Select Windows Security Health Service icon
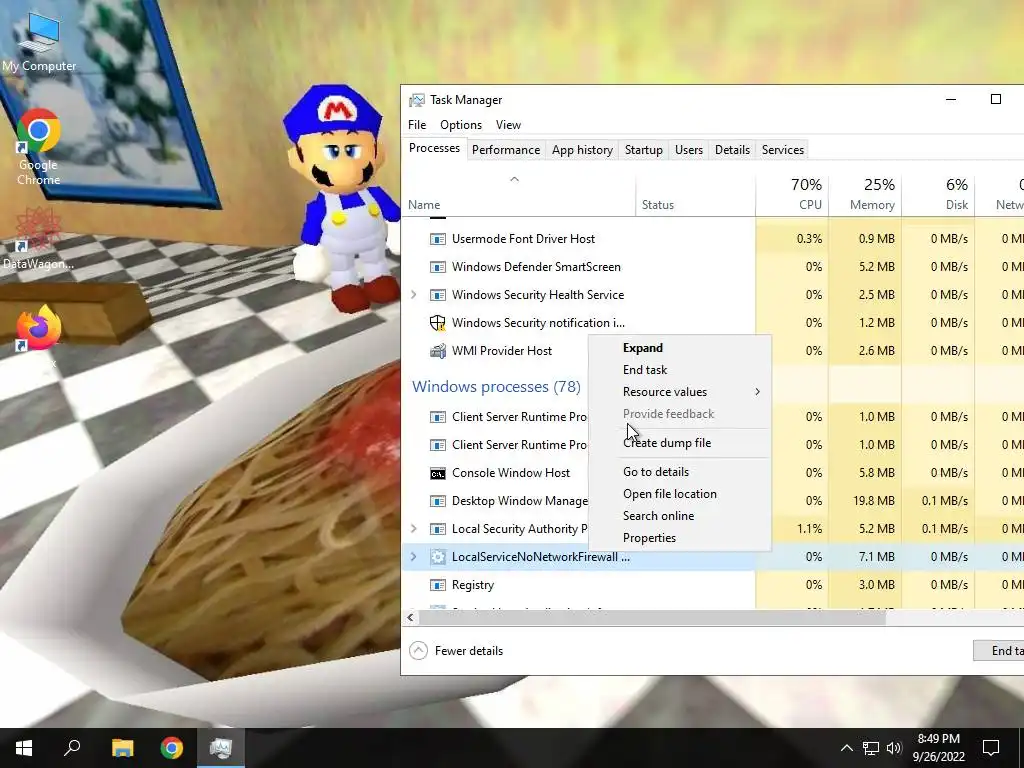This screenshot has width=1024, height=768. pos(438,295)
